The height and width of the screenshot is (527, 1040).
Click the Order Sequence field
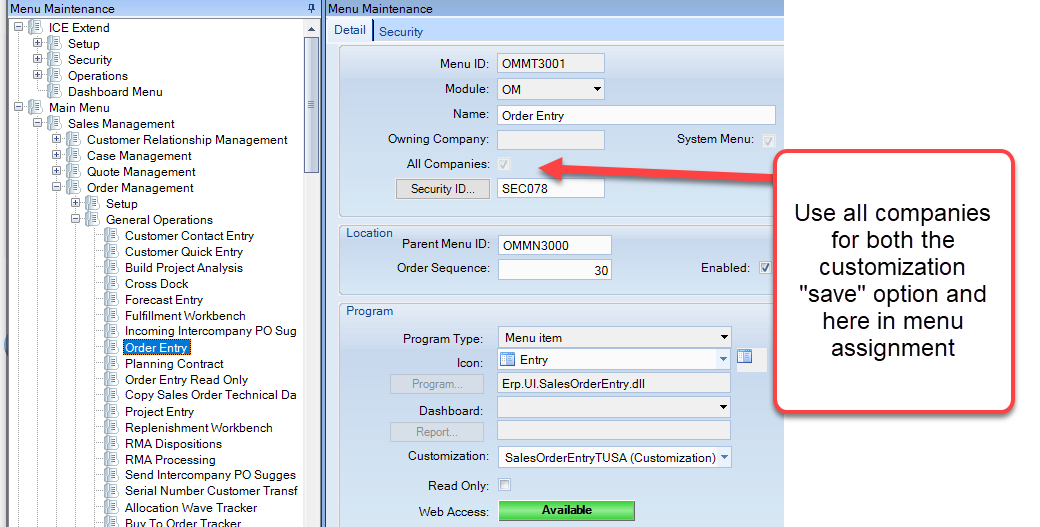click(x=554, y=270)
